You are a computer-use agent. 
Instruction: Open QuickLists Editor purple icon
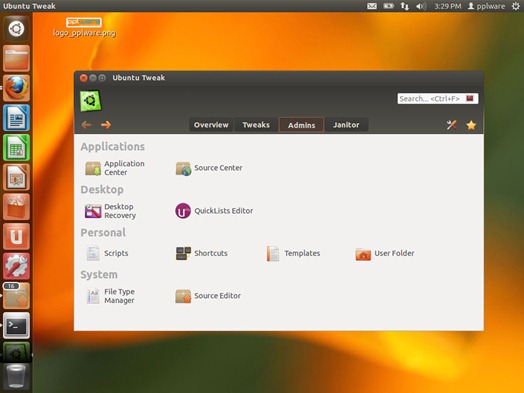coord(183,211)
